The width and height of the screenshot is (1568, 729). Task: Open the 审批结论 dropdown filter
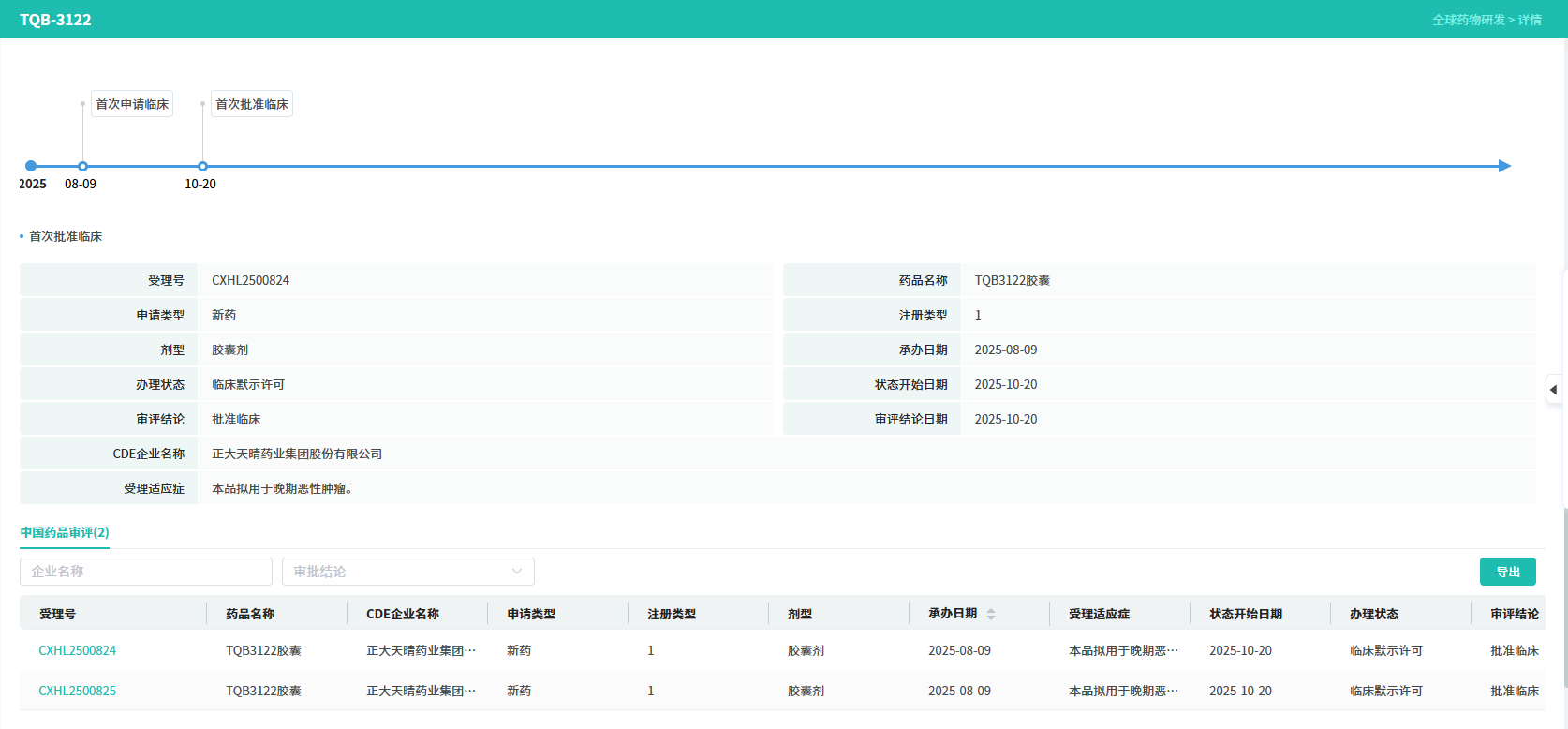(x=407, y=572)
